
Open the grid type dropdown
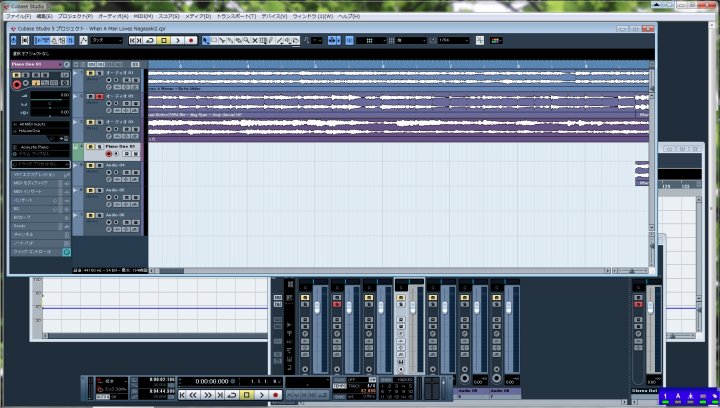pyautogui.click(x=371, y=40)
